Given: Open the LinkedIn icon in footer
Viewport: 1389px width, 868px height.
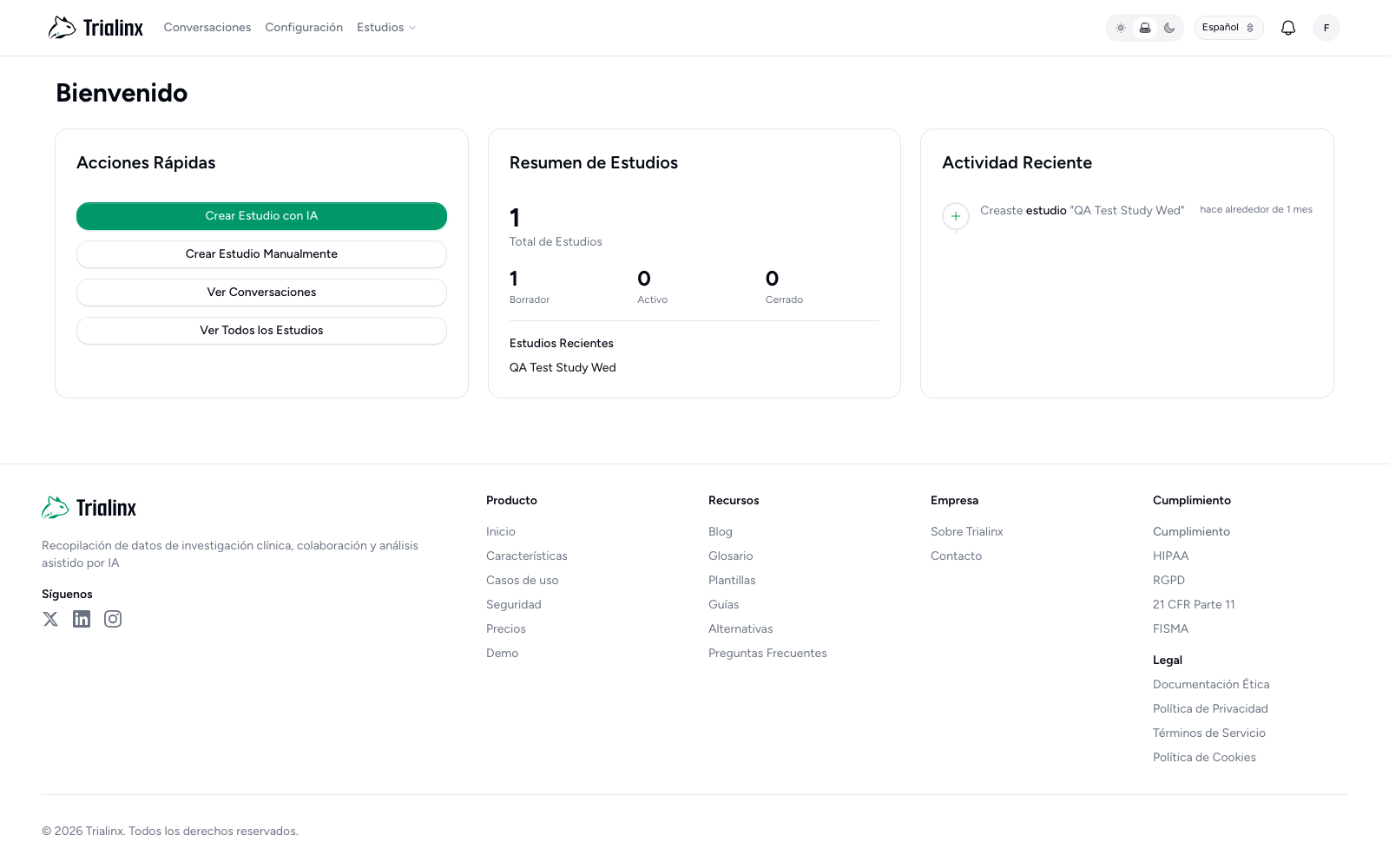Looking at the screenshot, I should click(82, 619).
